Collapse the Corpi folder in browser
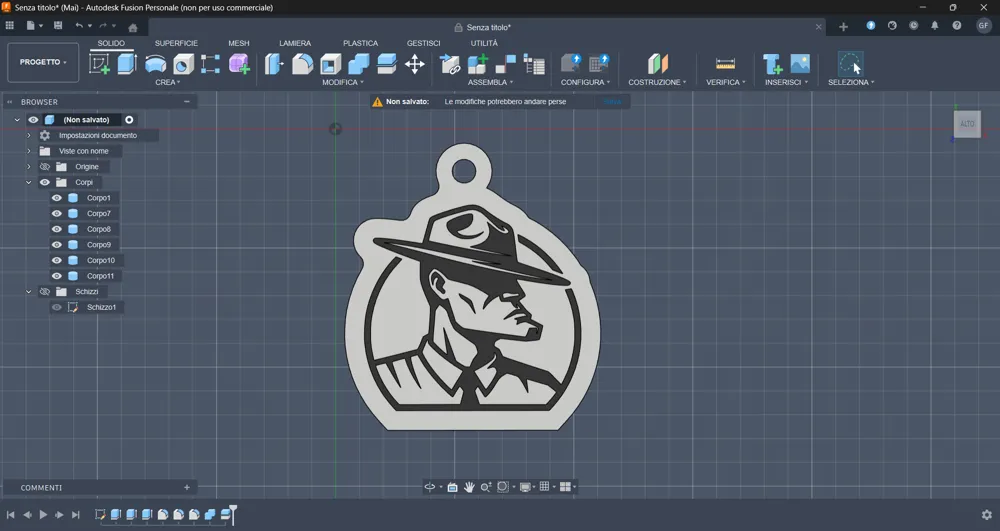 [29, 183]
